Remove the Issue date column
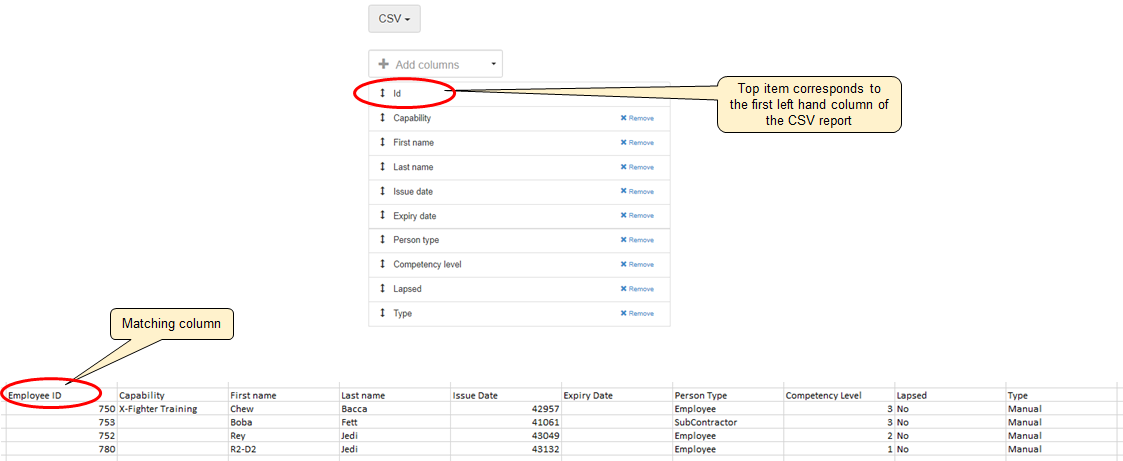The height and width of the screenshot is (461, 1123). coord(637,191)
